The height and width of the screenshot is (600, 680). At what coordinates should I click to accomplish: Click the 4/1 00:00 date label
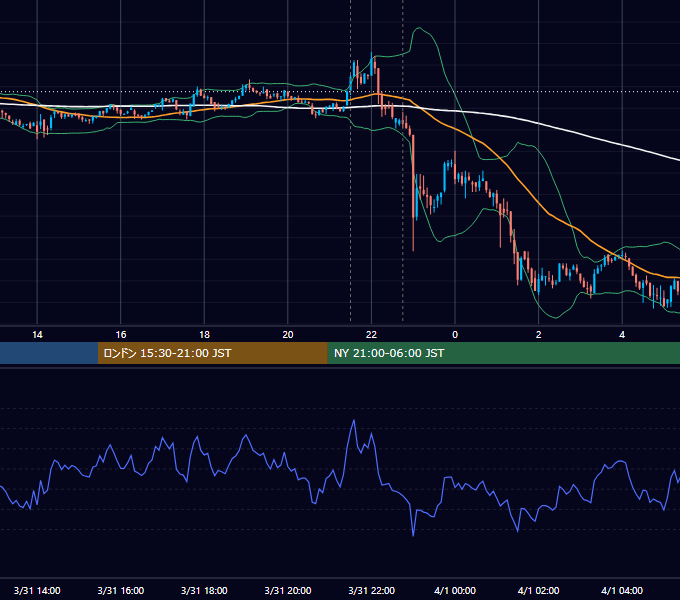point(455,590)
